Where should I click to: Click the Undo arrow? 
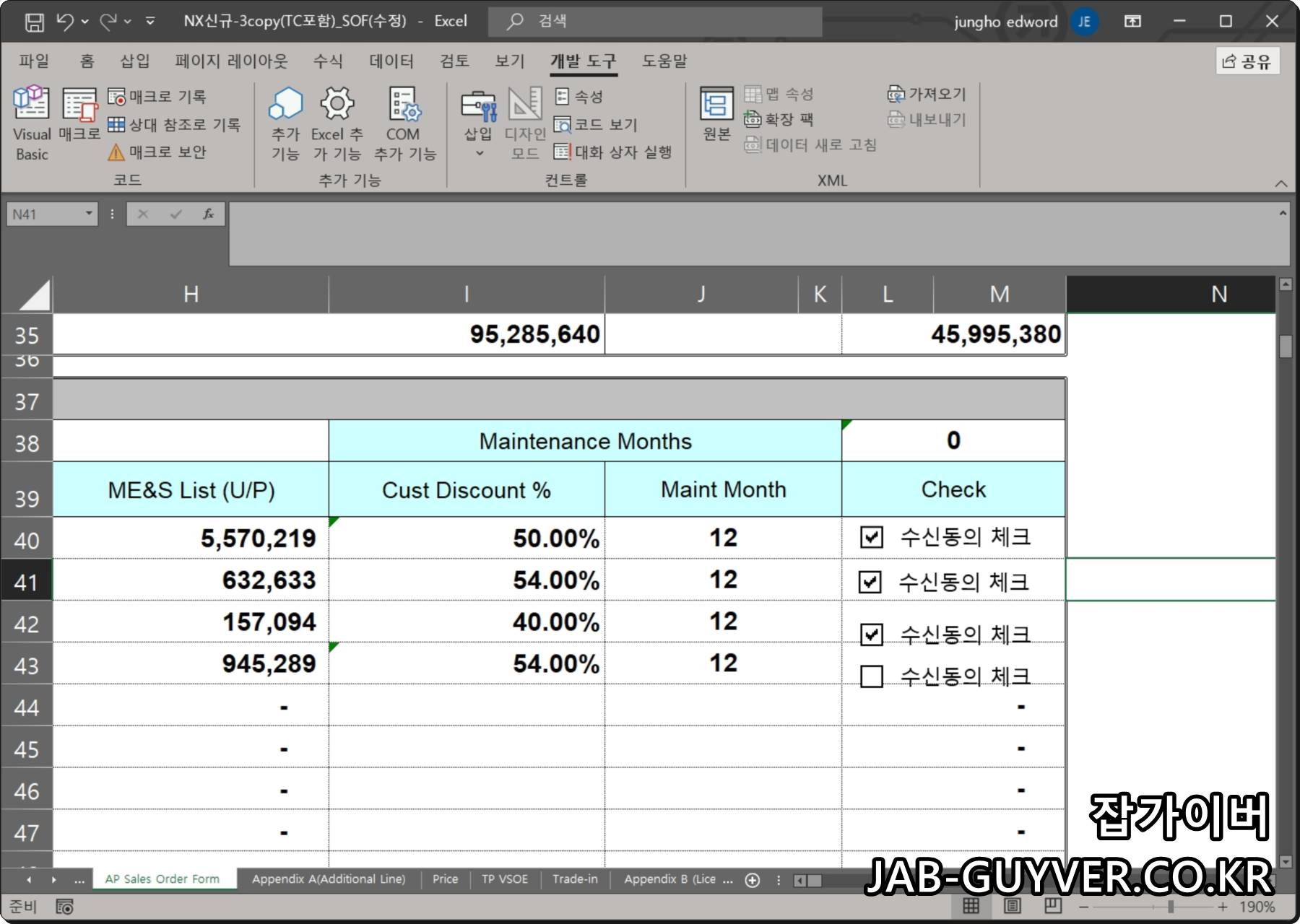(65, 22)
